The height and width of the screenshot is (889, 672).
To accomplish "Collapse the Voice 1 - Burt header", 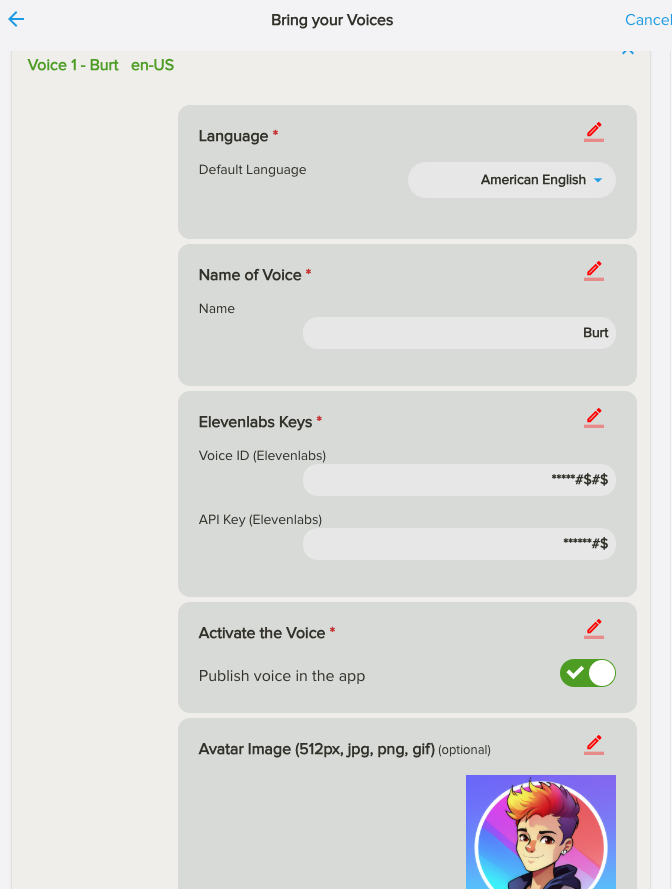I will pos(628,52).
